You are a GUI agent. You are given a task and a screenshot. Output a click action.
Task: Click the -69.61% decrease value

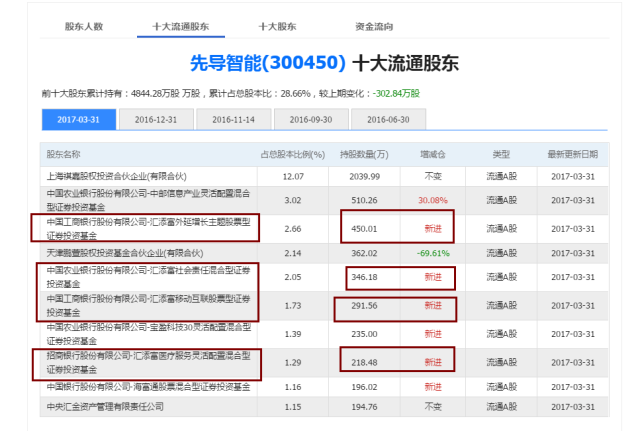click(433, 253)
